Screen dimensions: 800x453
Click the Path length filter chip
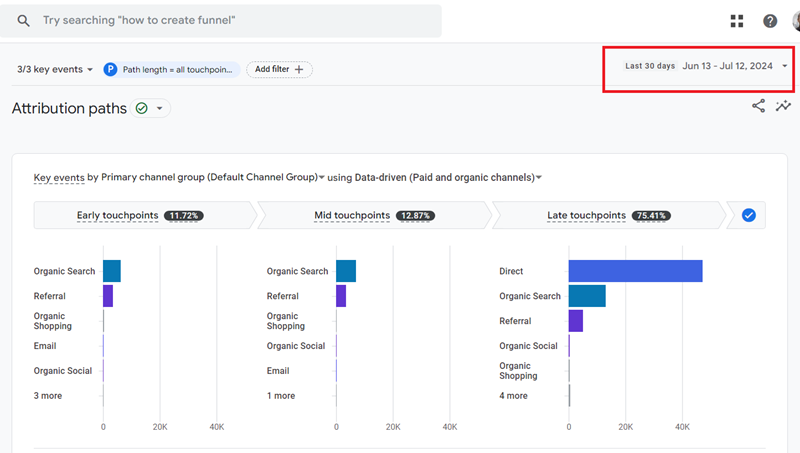point(171,69)
